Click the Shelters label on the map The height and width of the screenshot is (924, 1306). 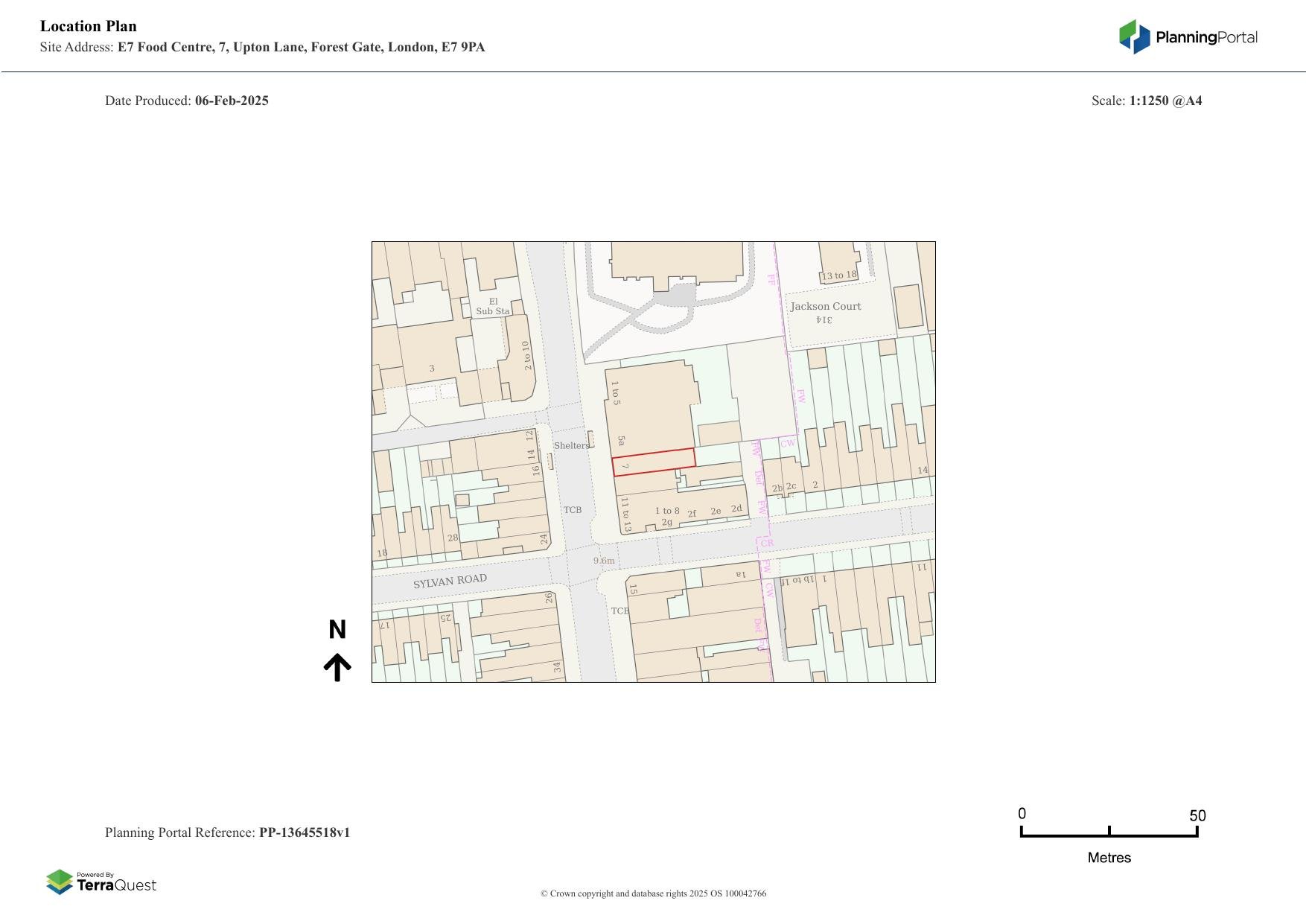click(x=571, y=445)
